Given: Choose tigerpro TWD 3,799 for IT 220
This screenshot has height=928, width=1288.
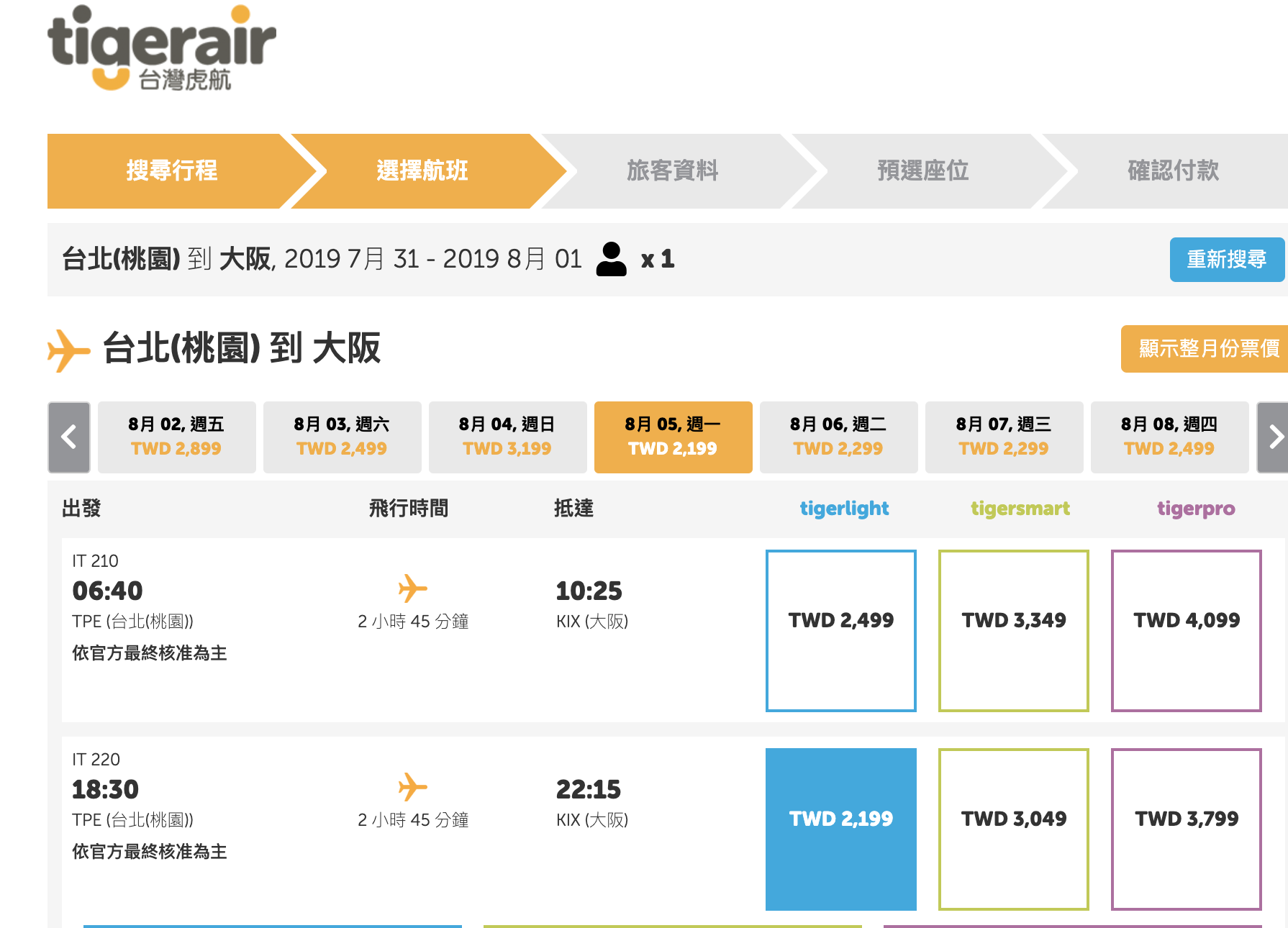Looking at the screenshot, I should (x=1187, y=829).
